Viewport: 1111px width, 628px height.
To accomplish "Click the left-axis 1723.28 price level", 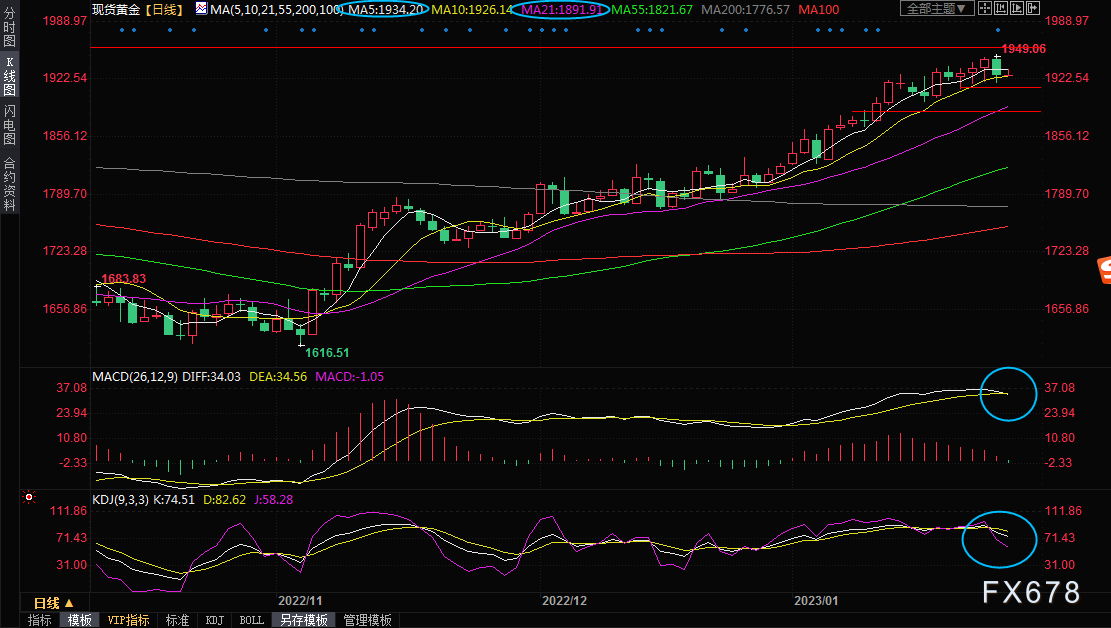I will coord(65,250).
